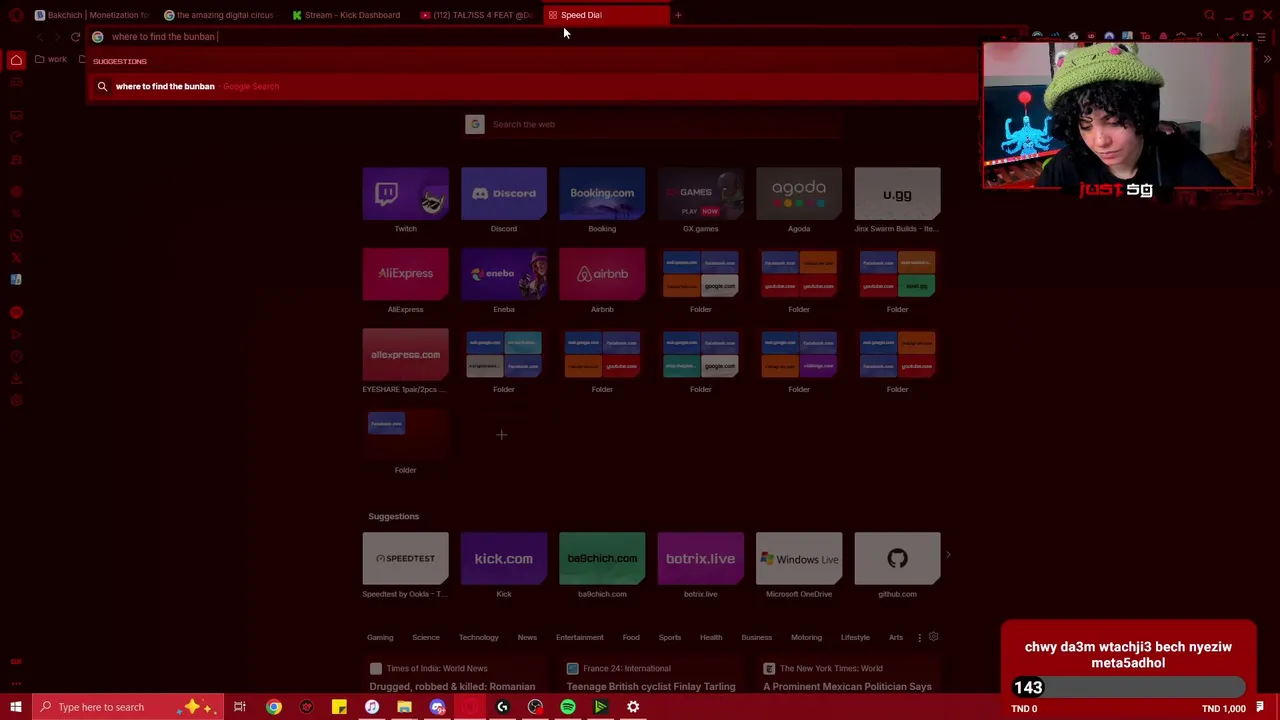Open Task View on the taskbar
Screen dimensions: 1280x720
coord(240,708)
